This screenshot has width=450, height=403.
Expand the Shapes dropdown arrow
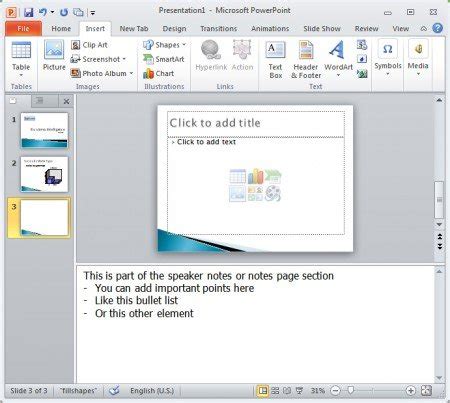184,45
